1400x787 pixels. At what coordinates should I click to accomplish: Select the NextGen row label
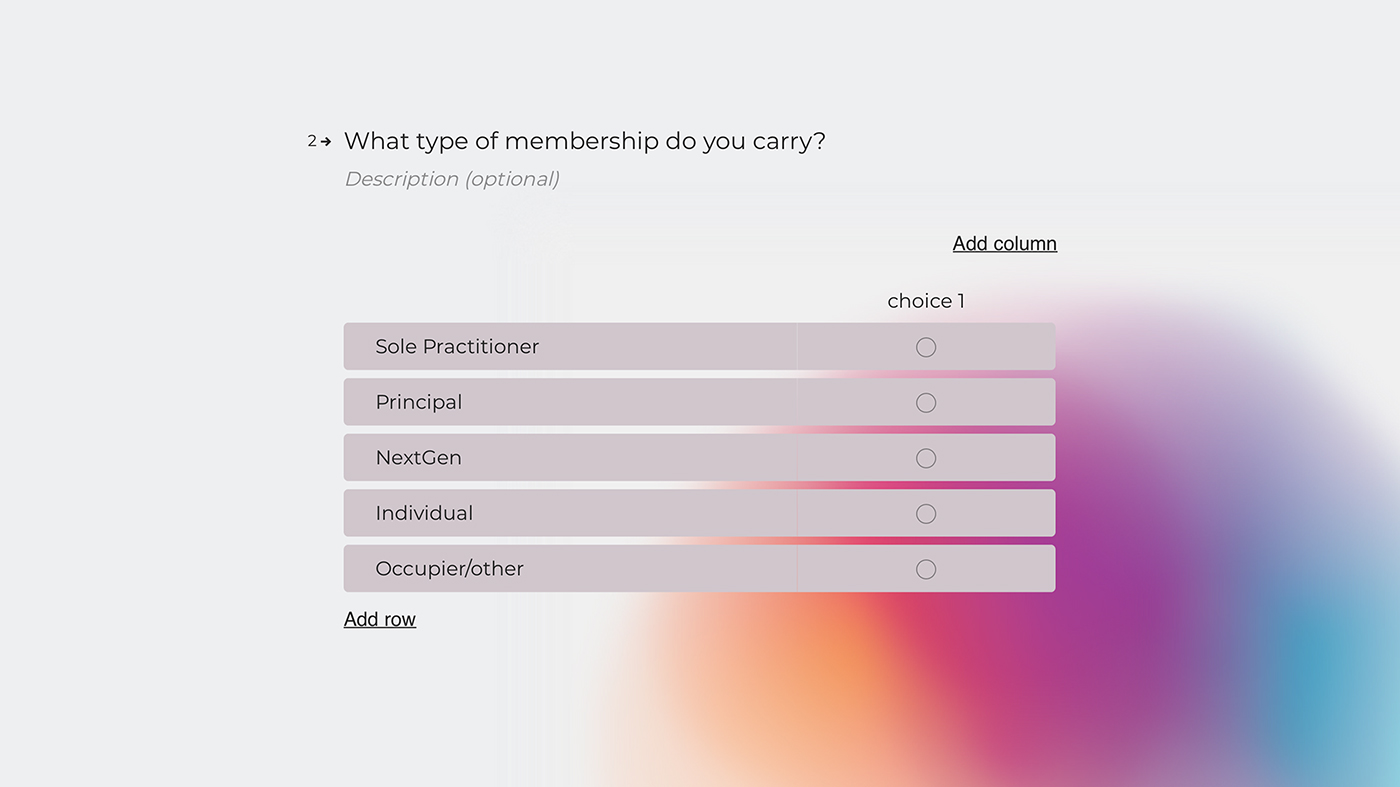point(418,457)
